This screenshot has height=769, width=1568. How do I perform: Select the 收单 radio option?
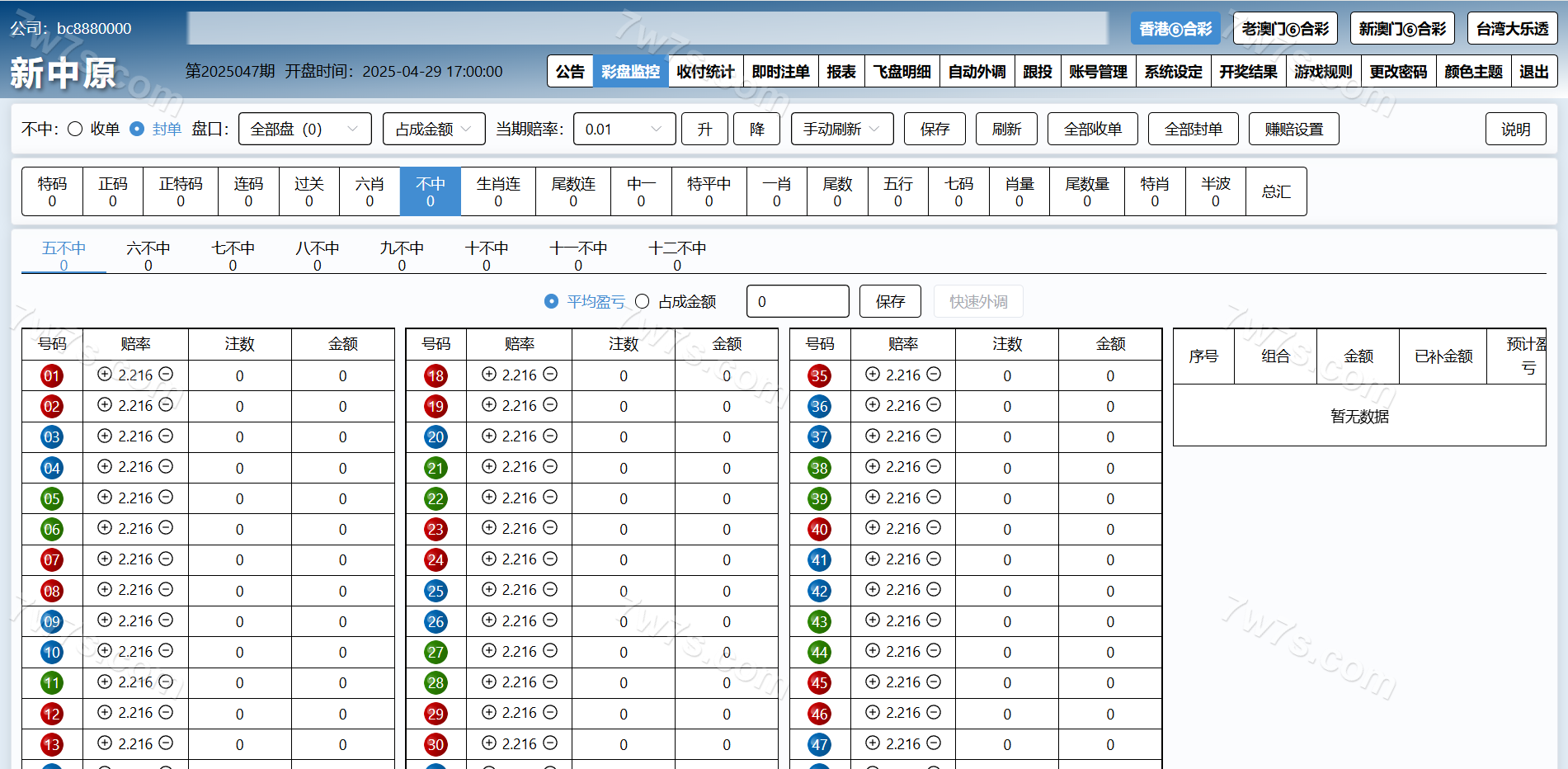(75, 129)
